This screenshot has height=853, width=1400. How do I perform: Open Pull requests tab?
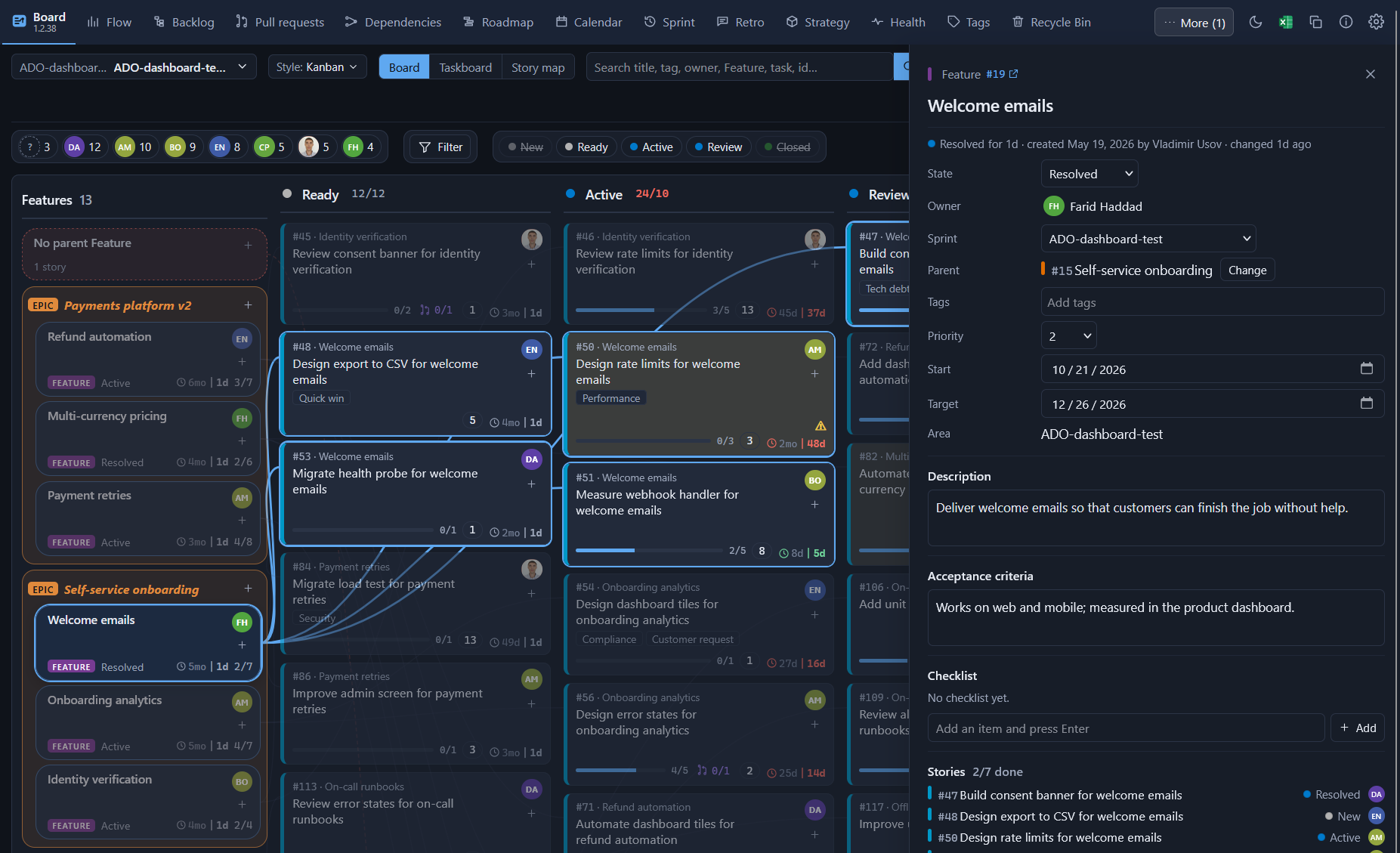(x=280, y=22)
